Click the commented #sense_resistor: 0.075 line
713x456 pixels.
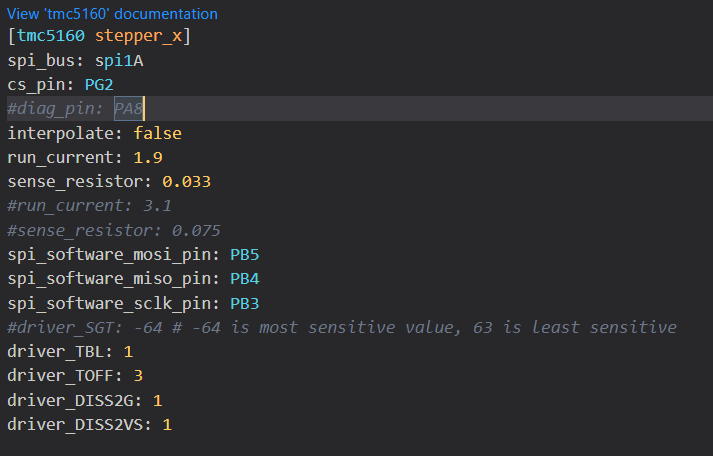(114, 230)
